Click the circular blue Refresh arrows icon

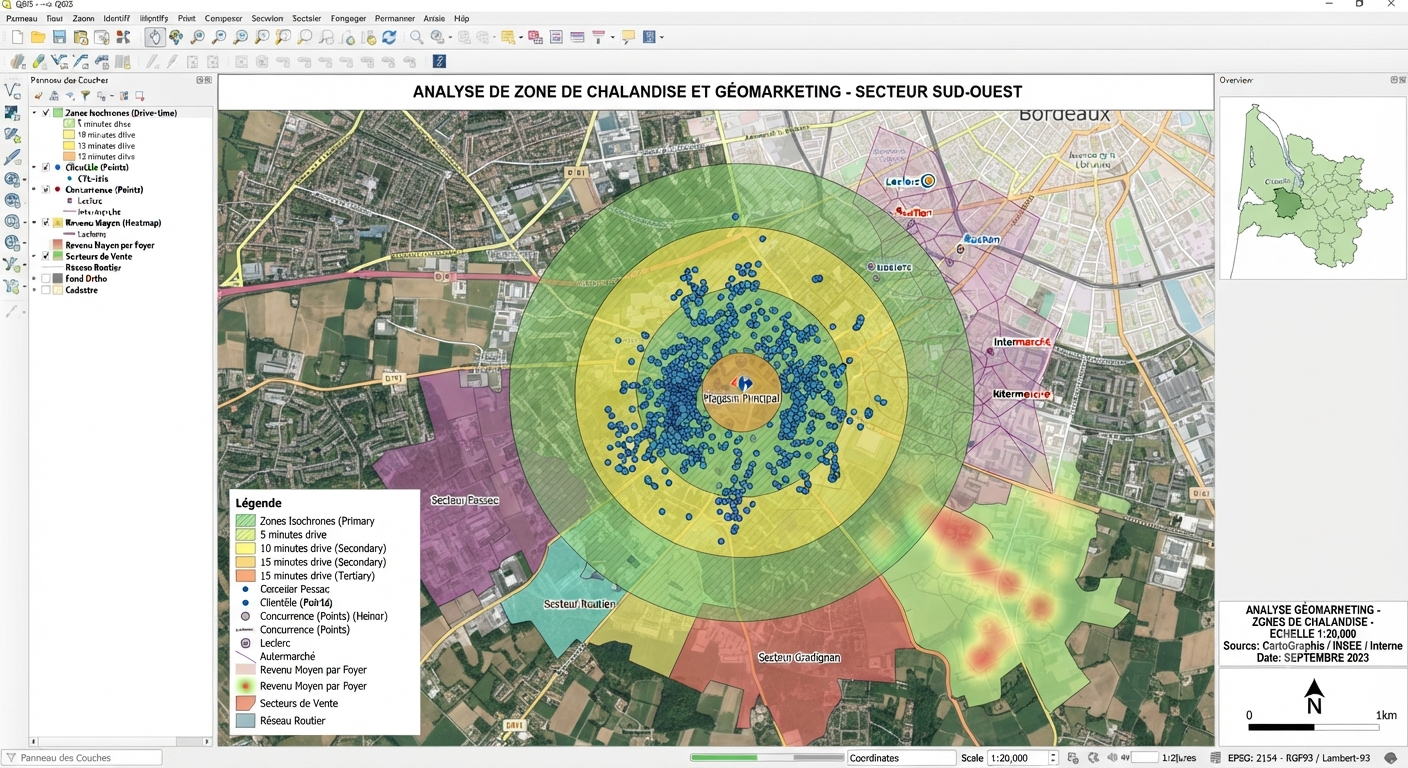coord(388,37)
